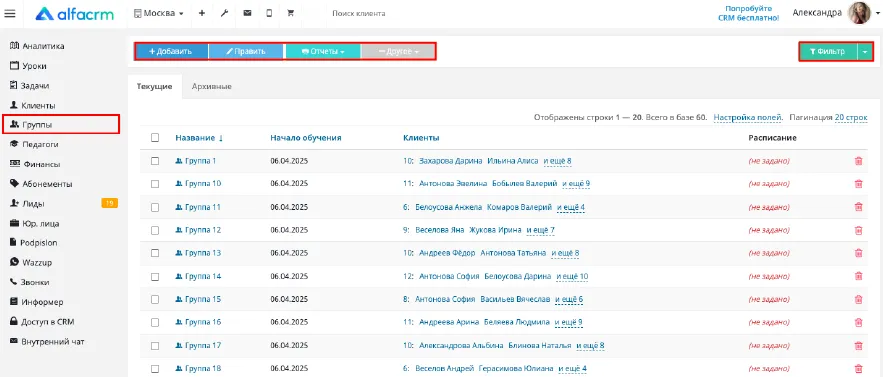Open Задачи in sidebar
The image size is (883, 377).
point(29,86)
